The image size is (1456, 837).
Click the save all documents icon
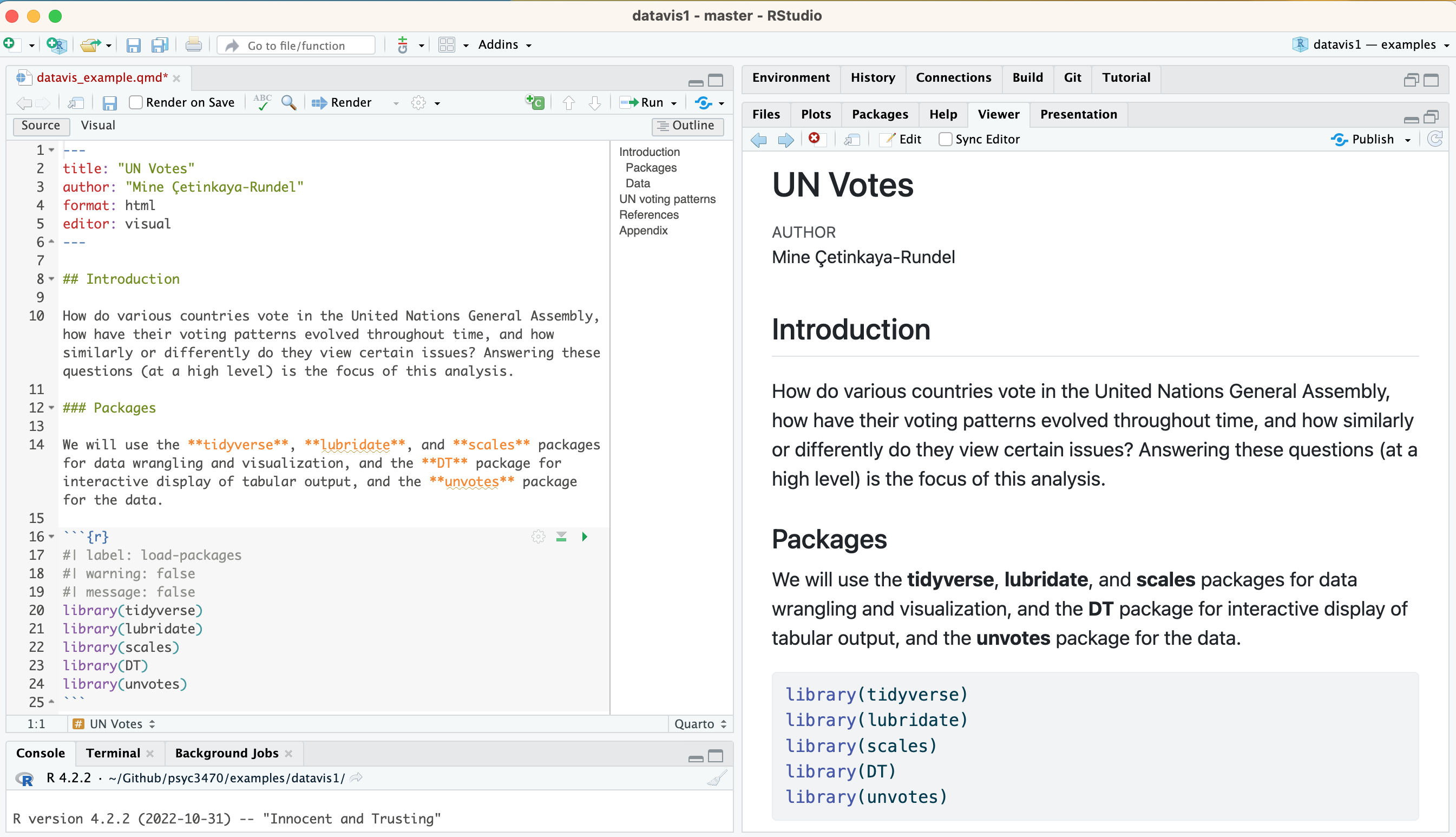159,45
